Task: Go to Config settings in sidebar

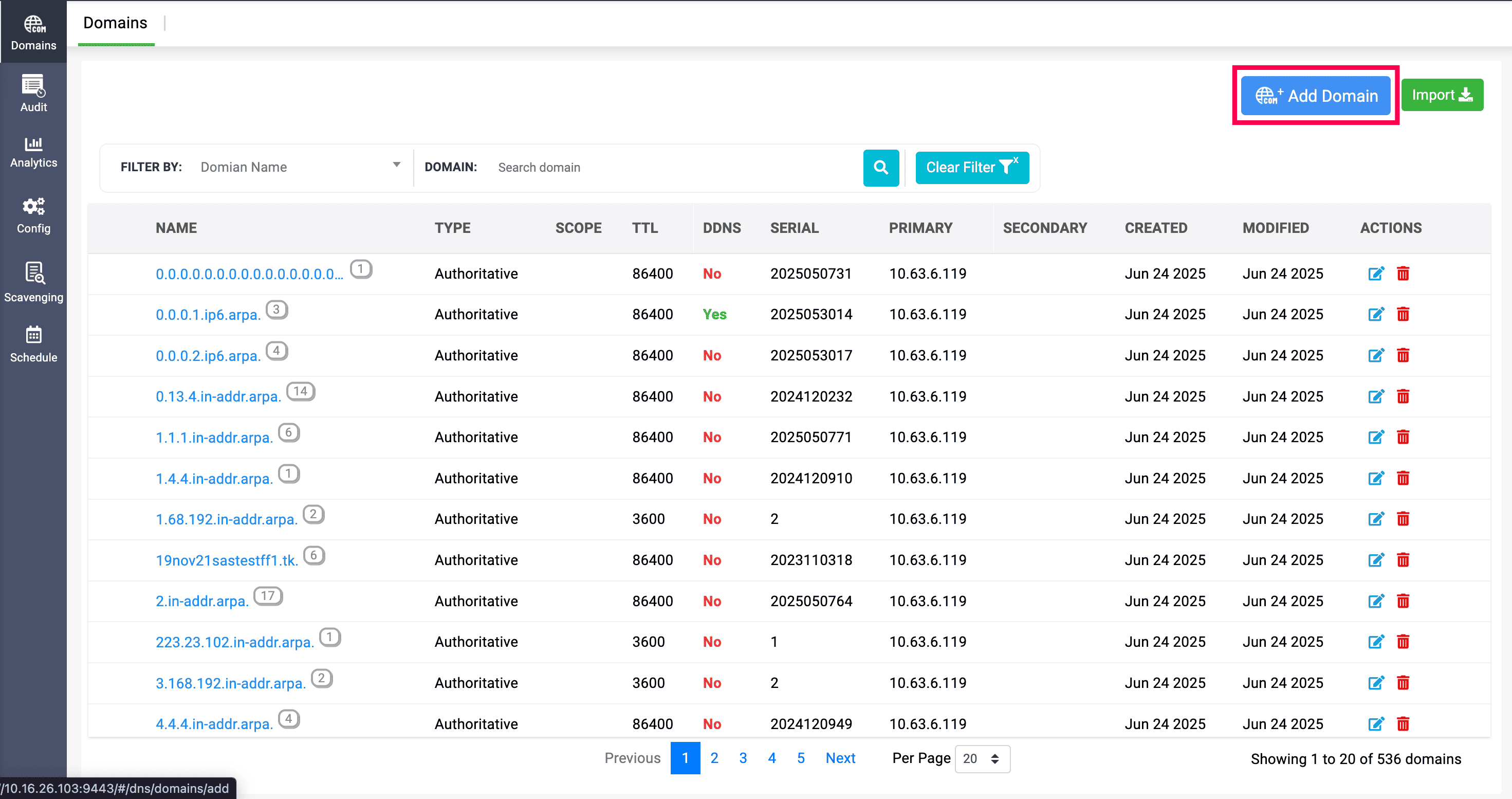Action: [33, 215]
